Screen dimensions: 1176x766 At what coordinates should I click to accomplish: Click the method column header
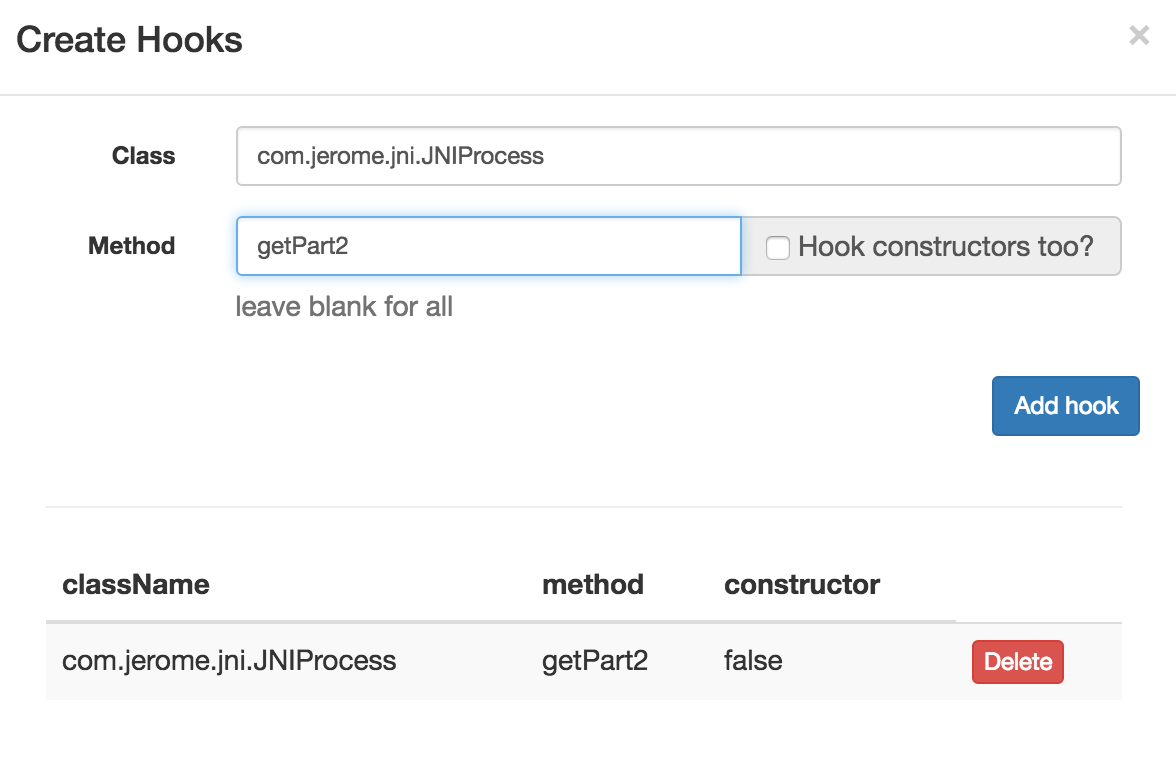(x=593, y=585)
